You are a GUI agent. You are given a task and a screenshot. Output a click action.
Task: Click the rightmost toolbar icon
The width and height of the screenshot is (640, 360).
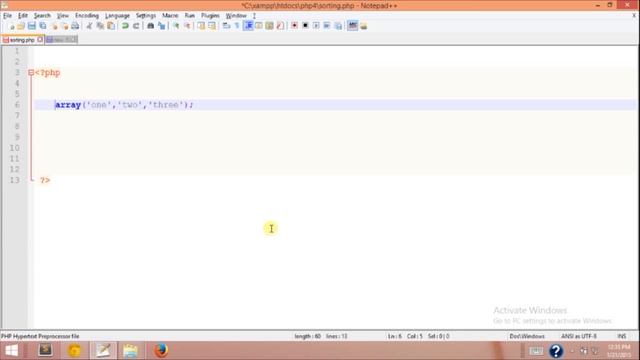coord(363,26)
